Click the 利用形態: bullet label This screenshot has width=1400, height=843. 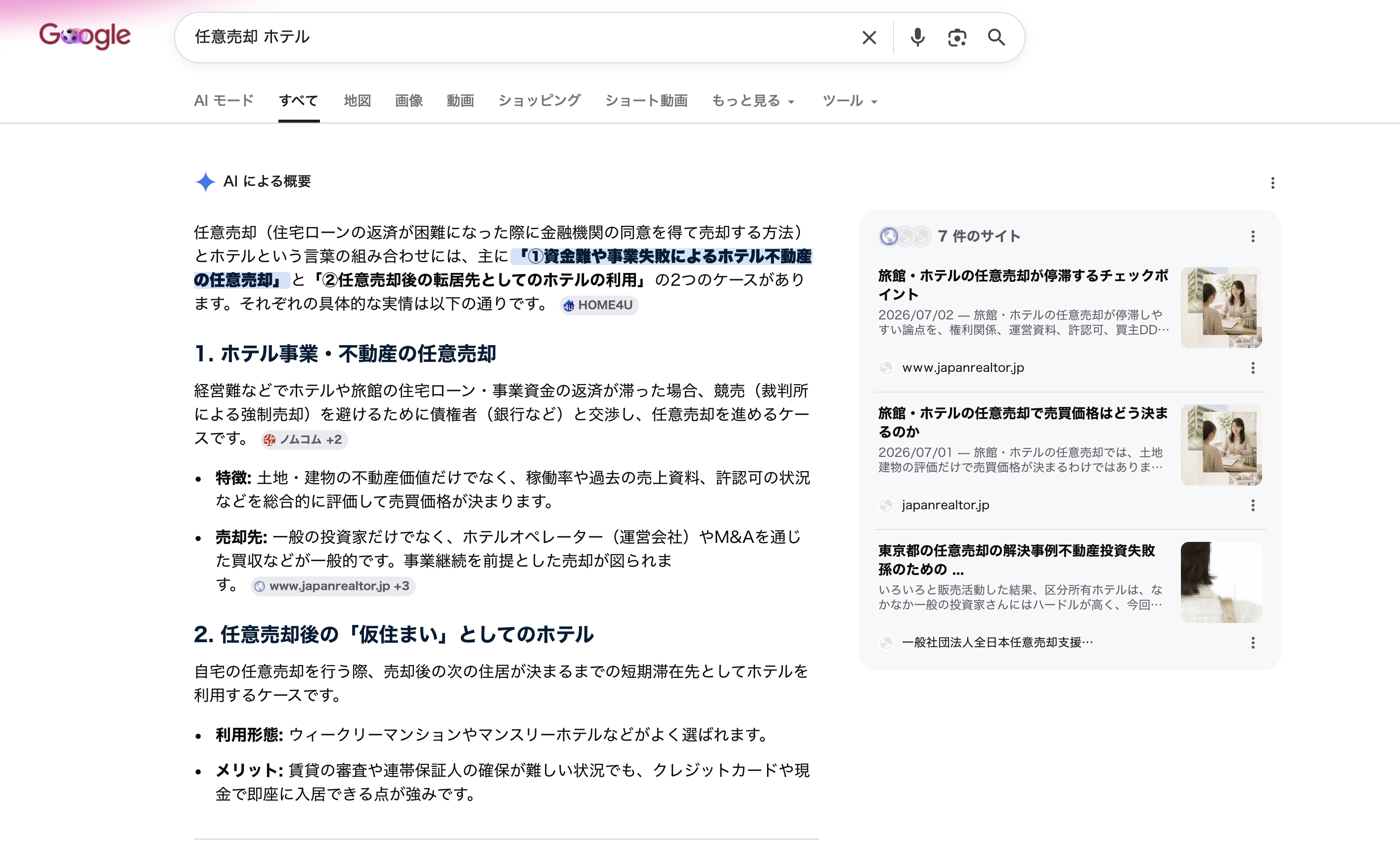249,735
